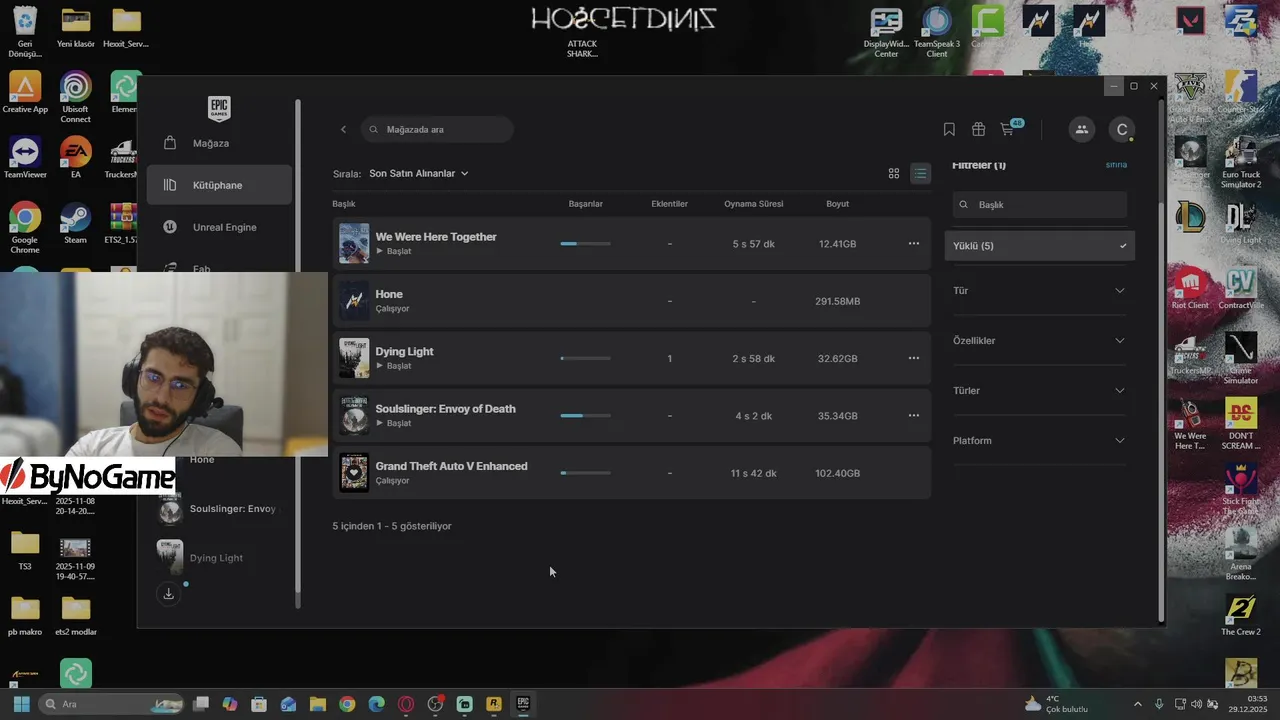Click the Başlık filter search field
1280x720 pixels.
[x=1039, y=204]
